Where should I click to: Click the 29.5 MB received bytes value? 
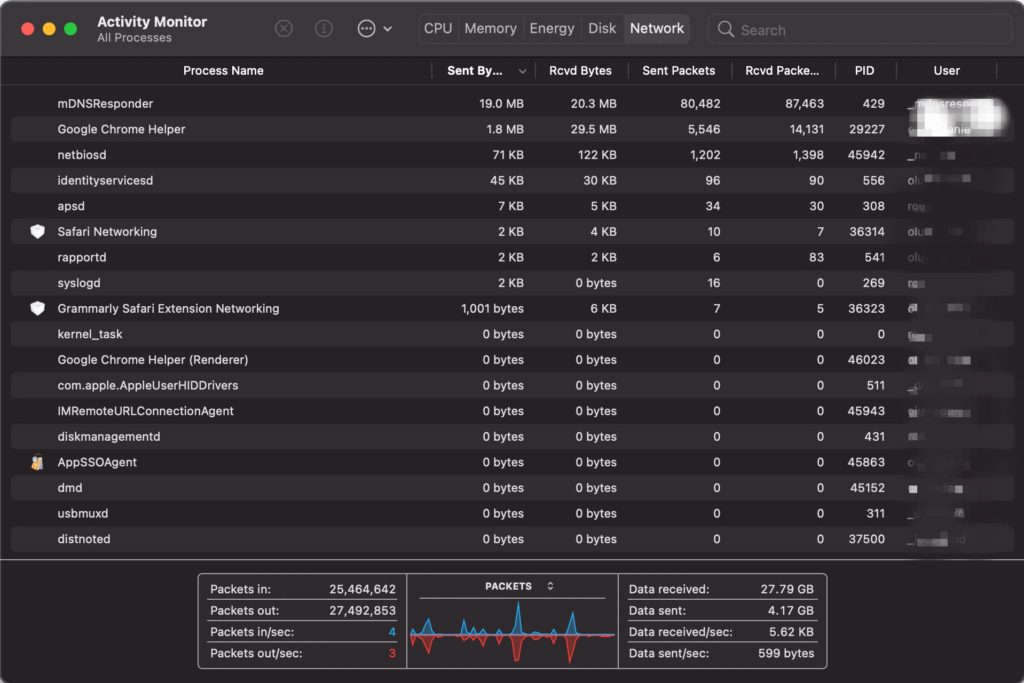(x=593, y=129)
